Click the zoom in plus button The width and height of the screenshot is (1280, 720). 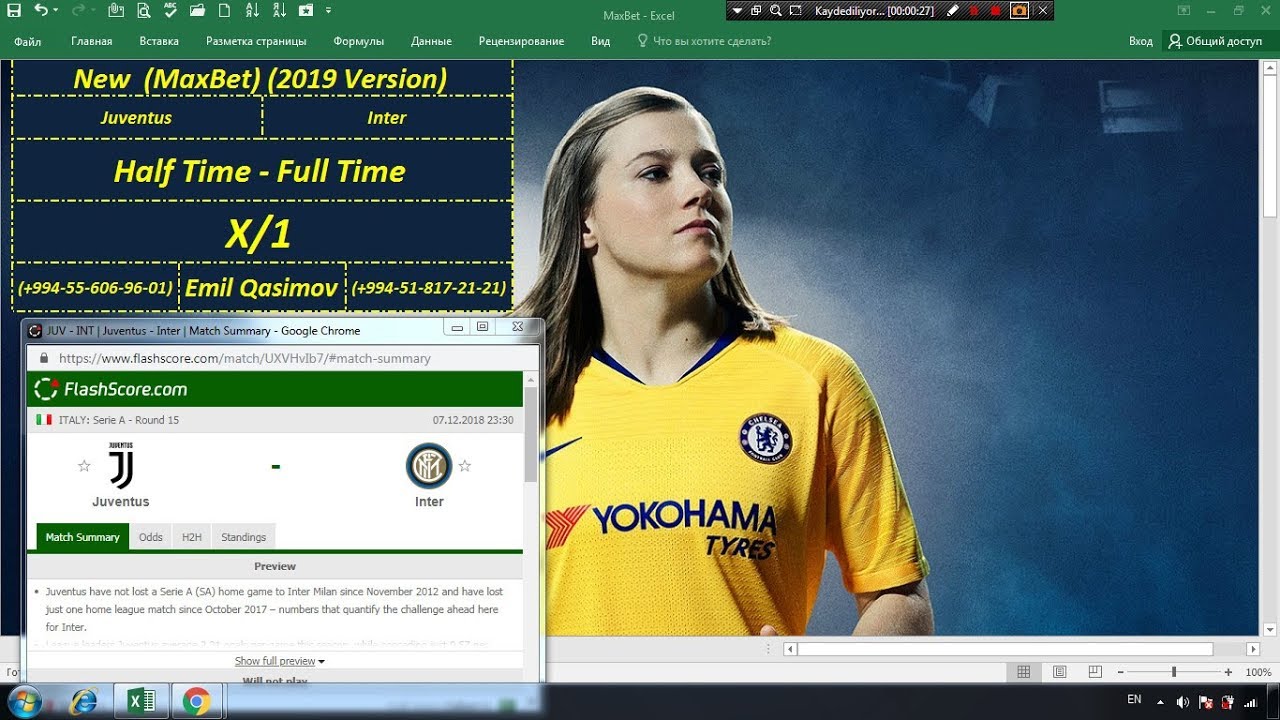pos(1226,673)
